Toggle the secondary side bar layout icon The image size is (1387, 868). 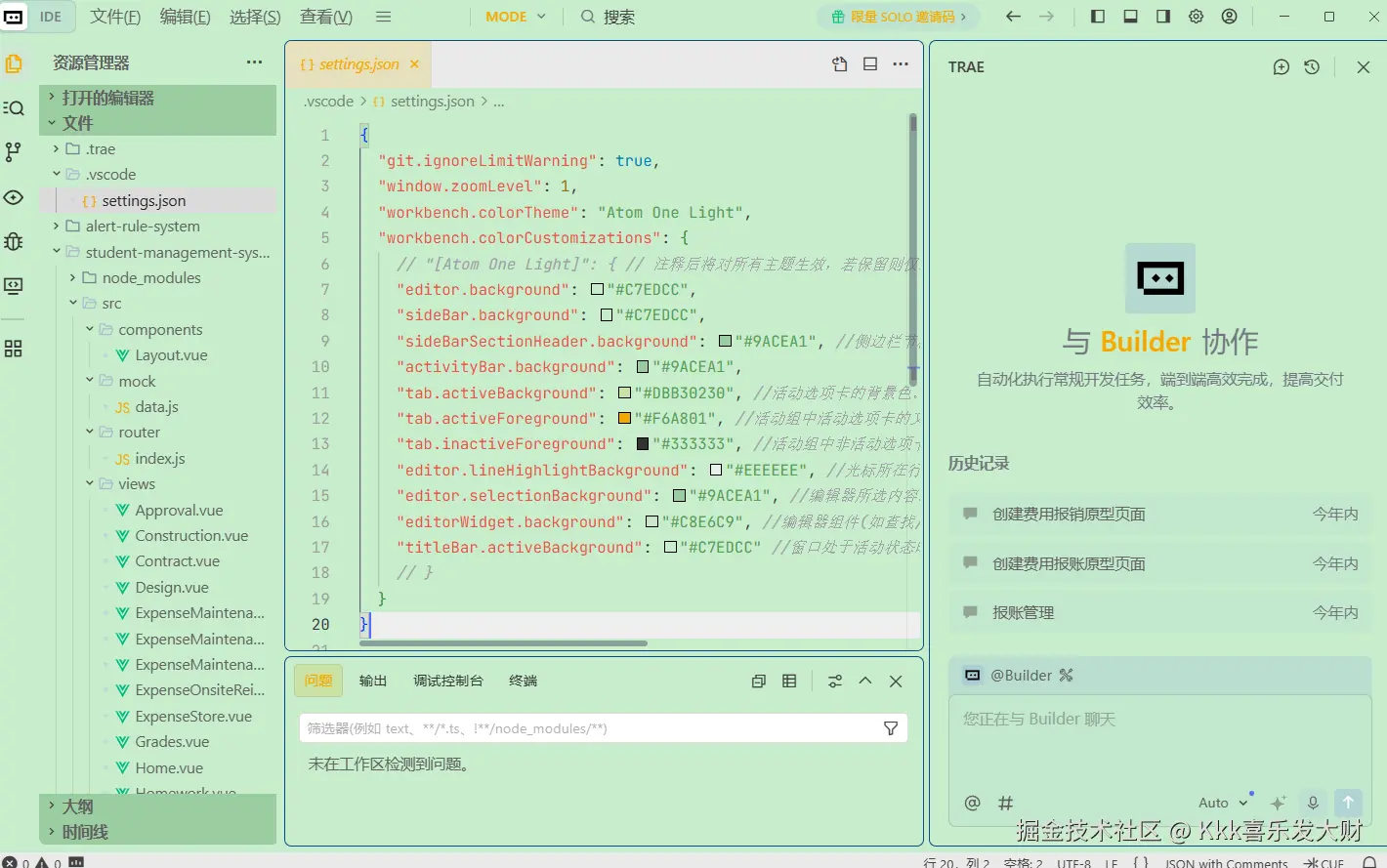click(1163, 17)
